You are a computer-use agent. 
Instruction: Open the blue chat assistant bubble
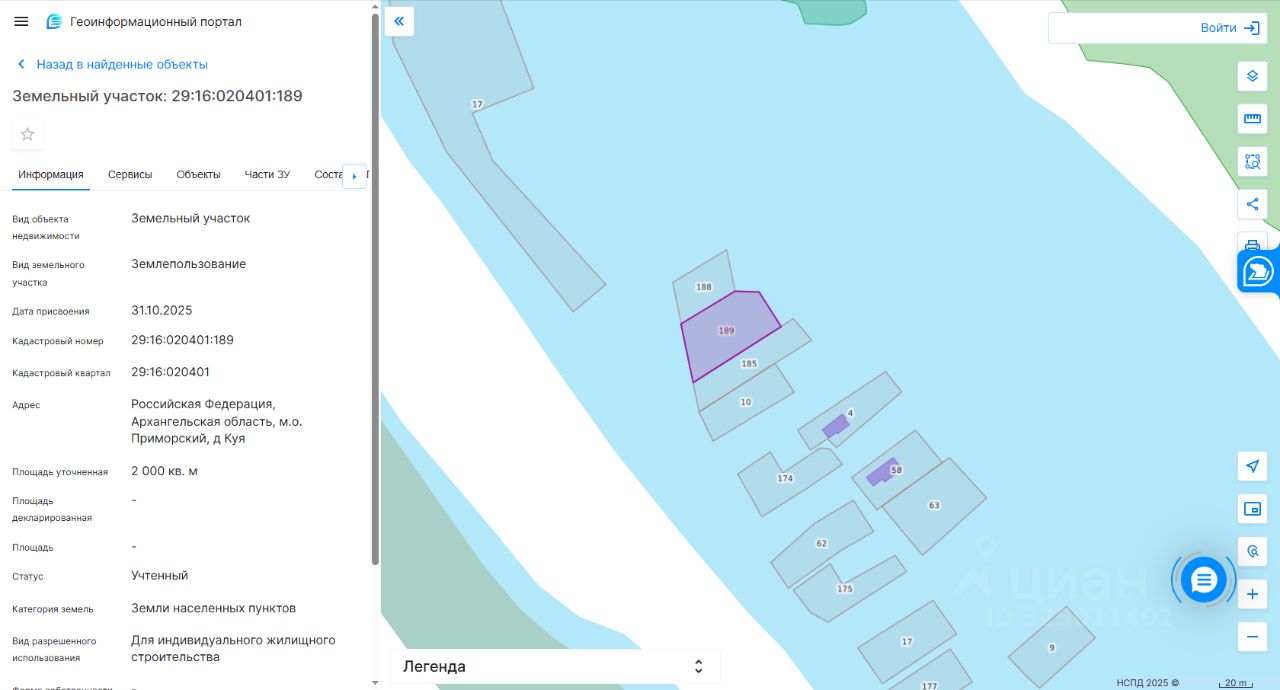click(1203, 579)
